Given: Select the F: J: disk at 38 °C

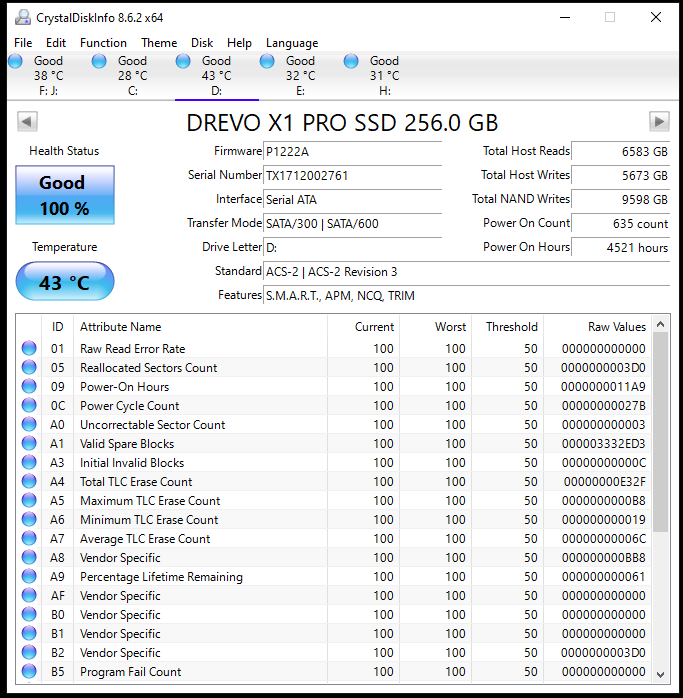Looking at the screenshot, I should tap(49, 76).
